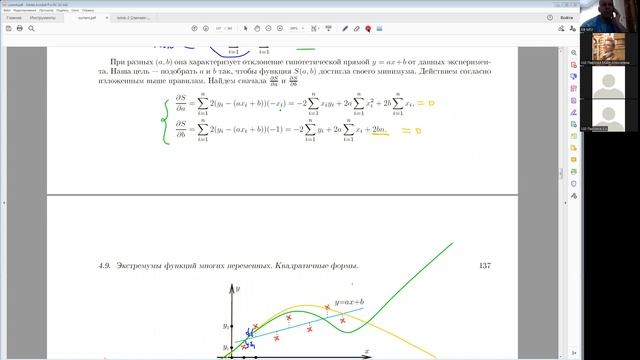Select the eraser tool
640x360 pixels.
[356, 29]
